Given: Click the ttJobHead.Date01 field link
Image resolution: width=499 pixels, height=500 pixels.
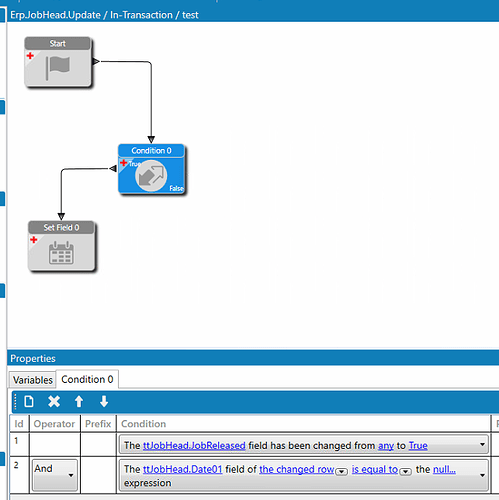Looking at the screenshot, I should tap(183, 469).
